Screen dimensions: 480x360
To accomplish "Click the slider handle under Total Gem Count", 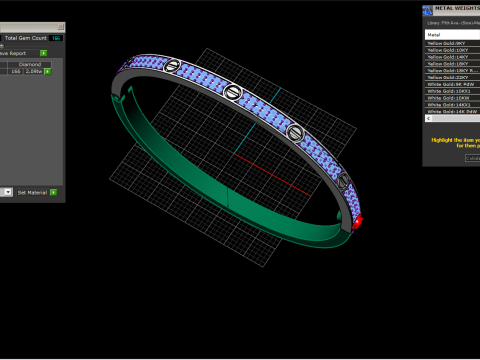I will (2, 46).
